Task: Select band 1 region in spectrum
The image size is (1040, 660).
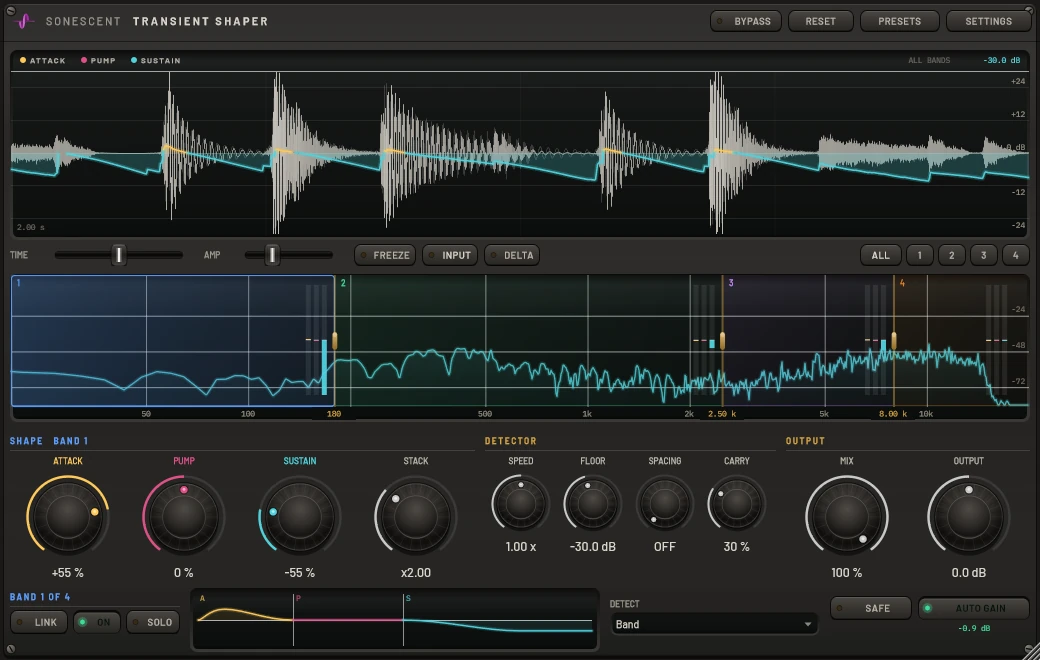Action: [x=172, y=340]
